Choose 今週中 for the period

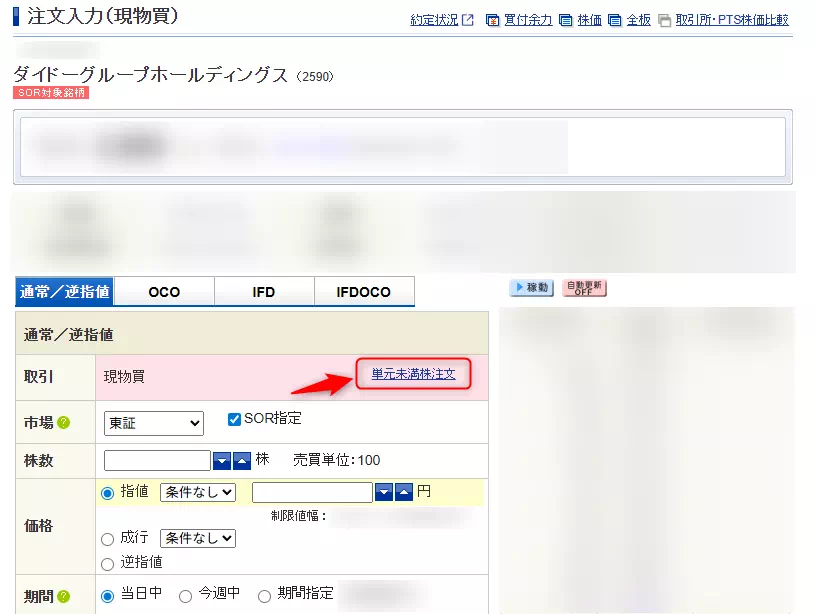pos(185,596)
